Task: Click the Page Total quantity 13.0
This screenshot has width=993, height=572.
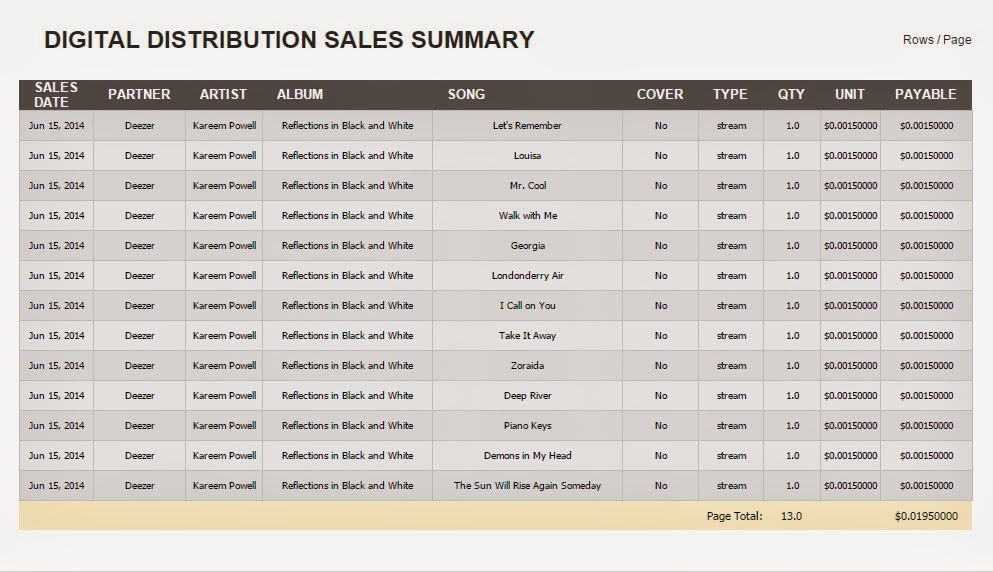Action: point(791,517)
